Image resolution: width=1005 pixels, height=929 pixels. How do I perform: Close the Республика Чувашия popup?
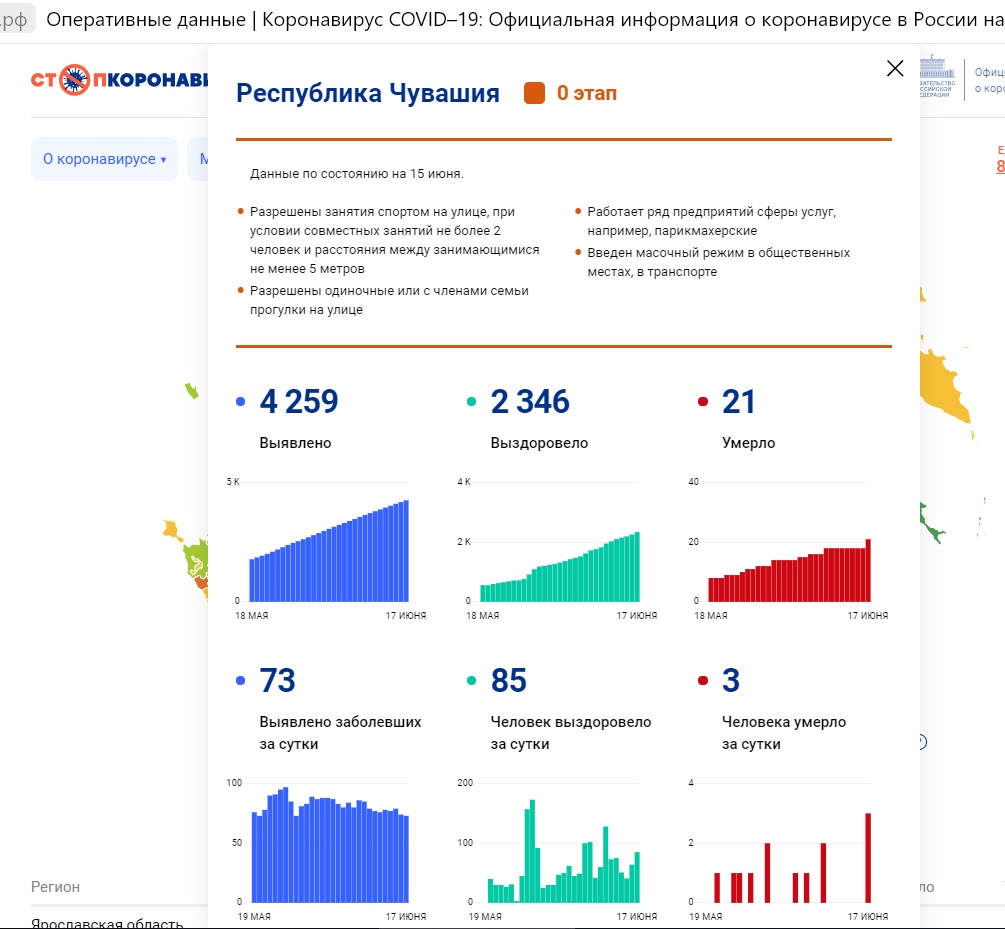pos(895,68)
